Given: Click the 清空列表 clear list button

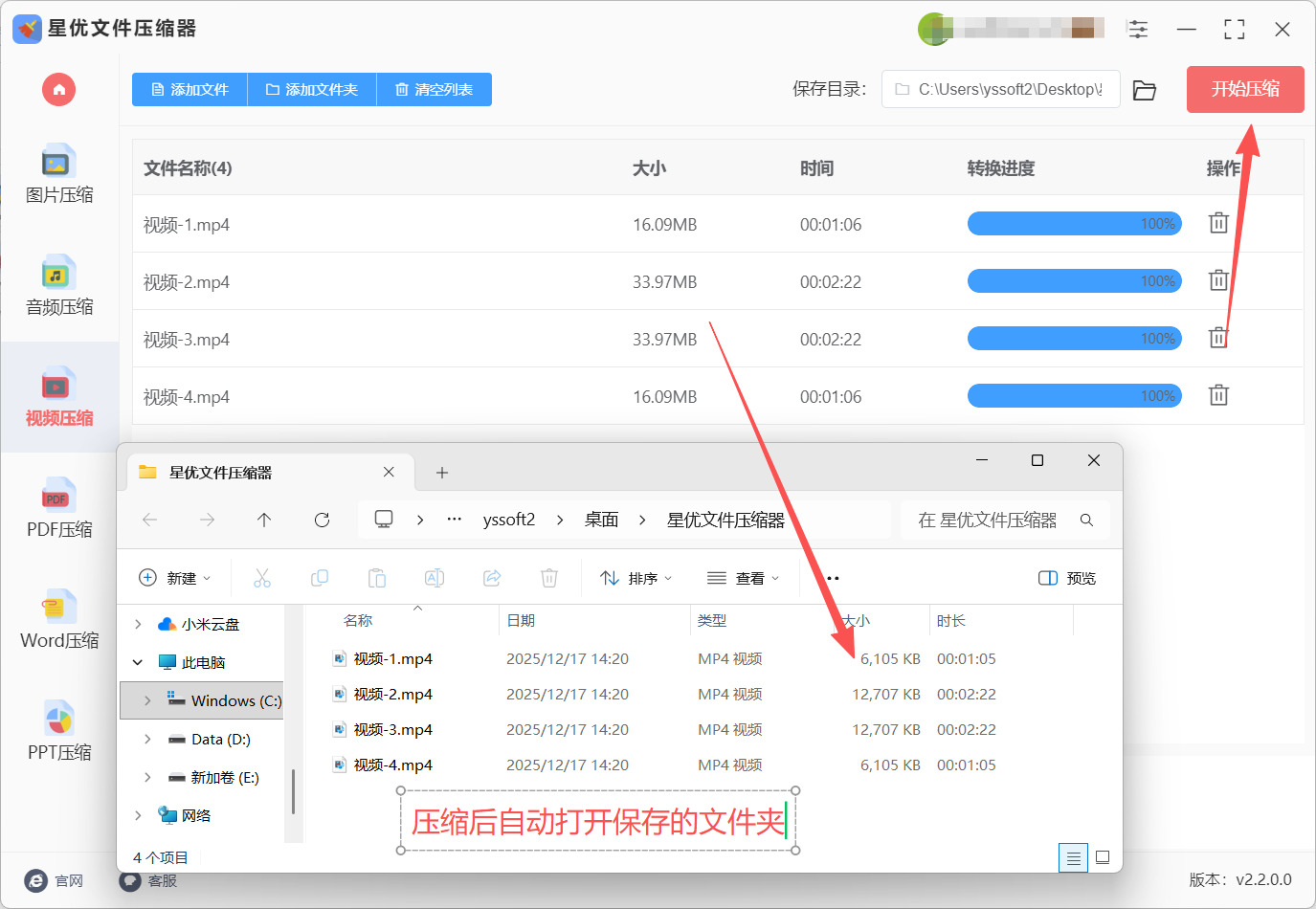Looking at the screenshot, I should click(x=435, y=90).
